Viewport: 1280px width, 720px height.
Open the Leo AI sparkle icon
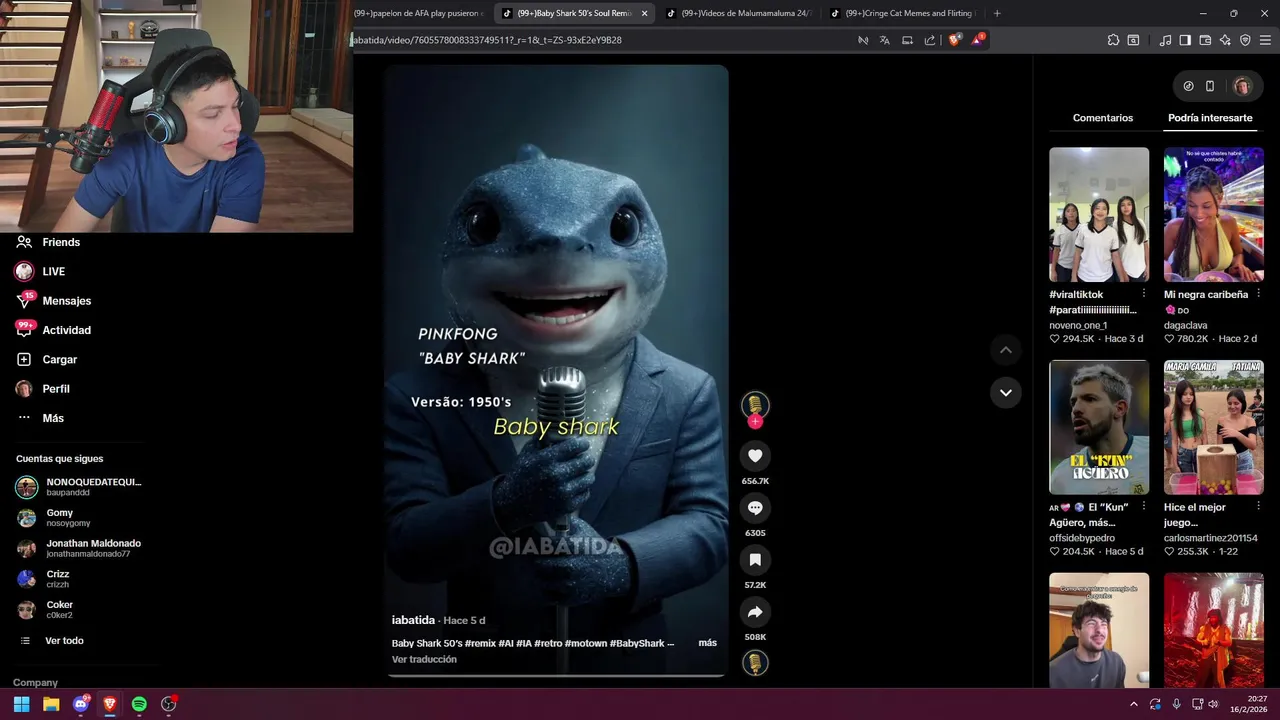(x=1225, y=40)
